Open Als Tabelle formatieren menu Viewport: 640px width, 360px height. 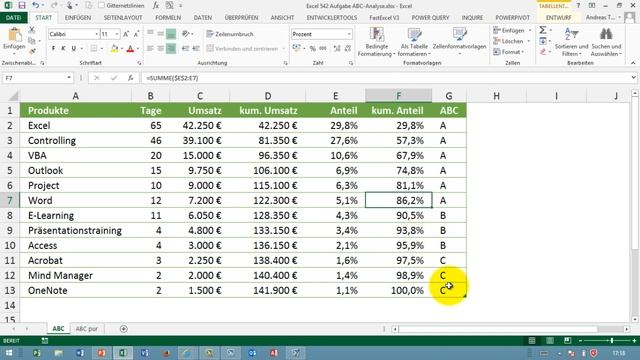[x=414, y=42]
